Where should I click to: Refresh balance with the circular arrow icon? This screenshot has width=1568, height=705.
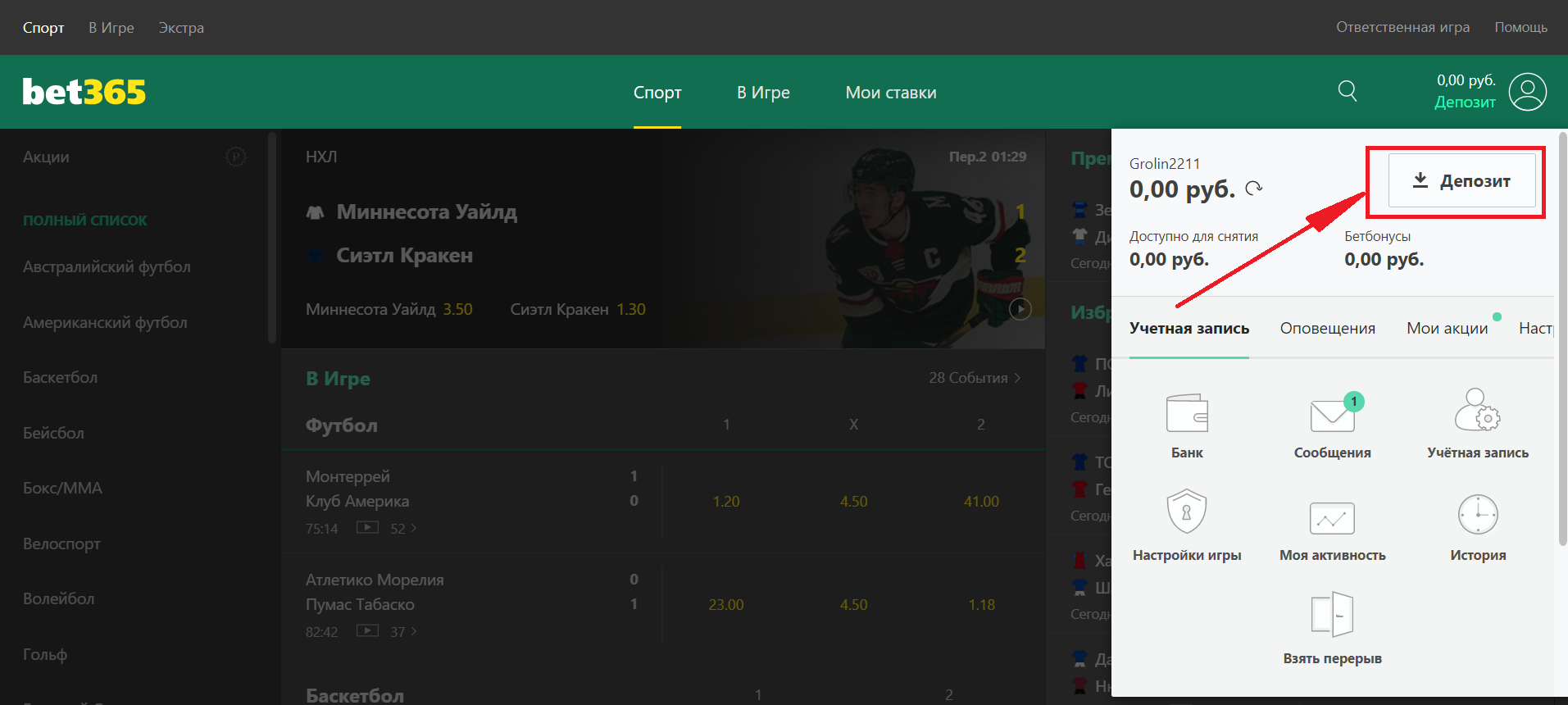(x=1254, y=189)
